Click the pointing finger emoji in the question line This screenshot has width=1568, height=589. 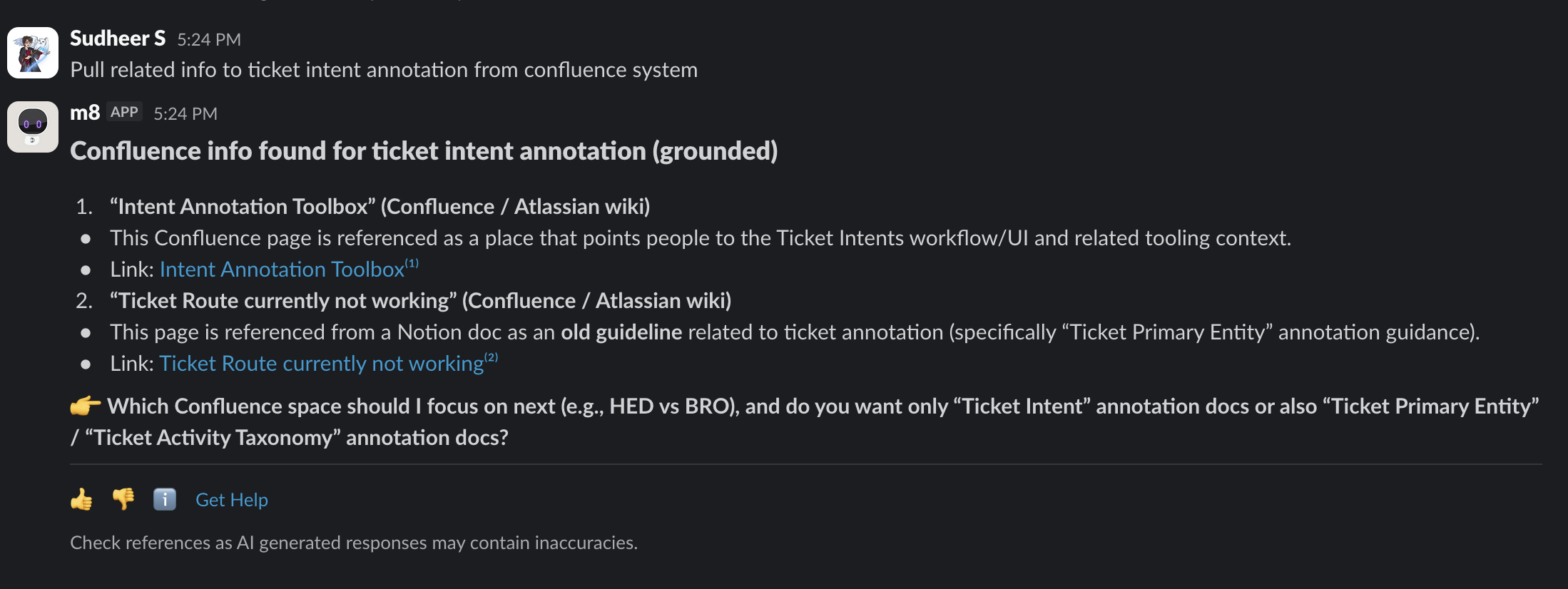coord(83,406)
